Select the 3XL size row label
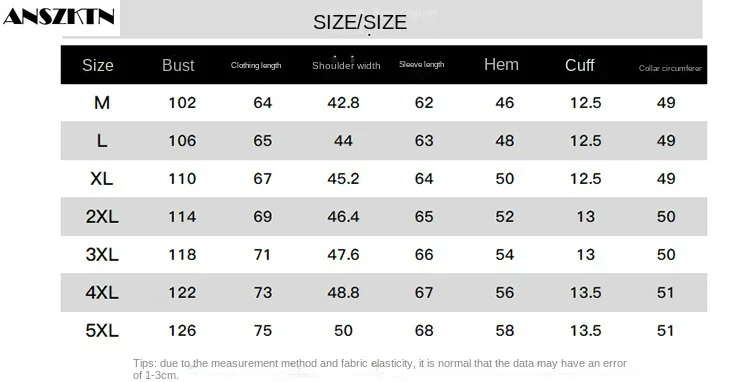The image size is (750, 382). [x=102, y=254]
